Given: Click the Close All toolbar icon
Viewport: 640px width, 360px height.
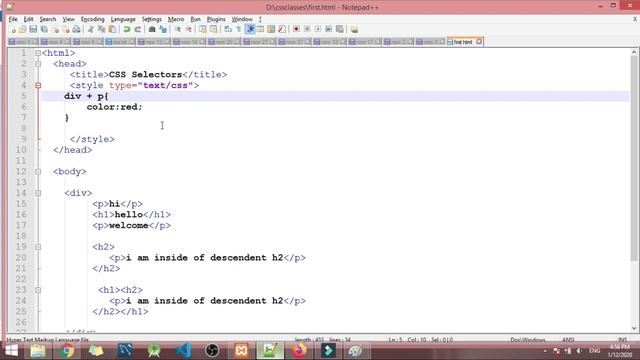Looking at the screenshot, I should (x=66, y=29).
